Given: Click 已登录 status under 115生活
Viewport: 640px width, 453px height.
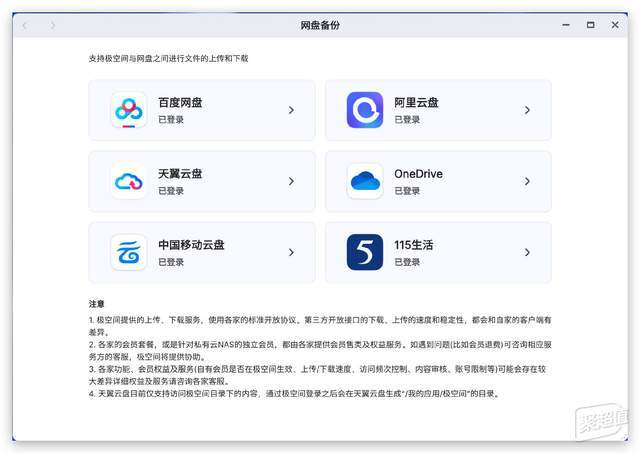Looking at the screenshot, I should pyautogui.click(x=407, y=262).
